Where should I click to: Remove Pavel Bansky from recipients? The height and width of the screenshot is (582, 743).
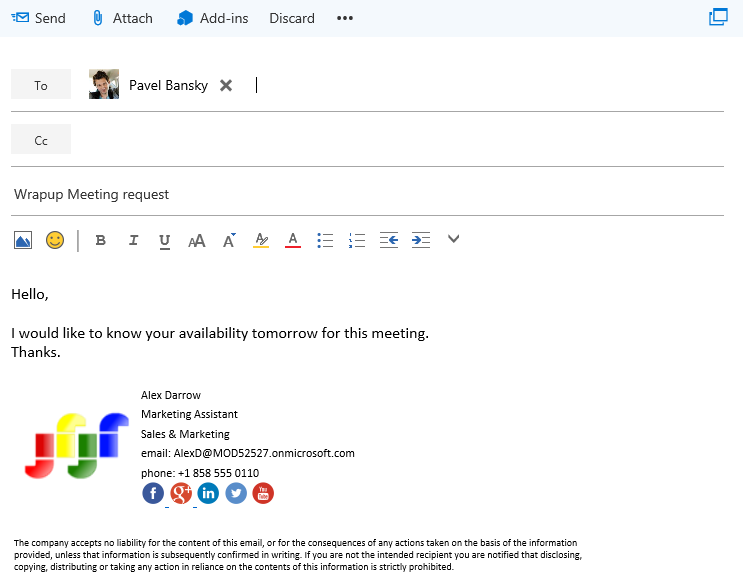(226, 85)
